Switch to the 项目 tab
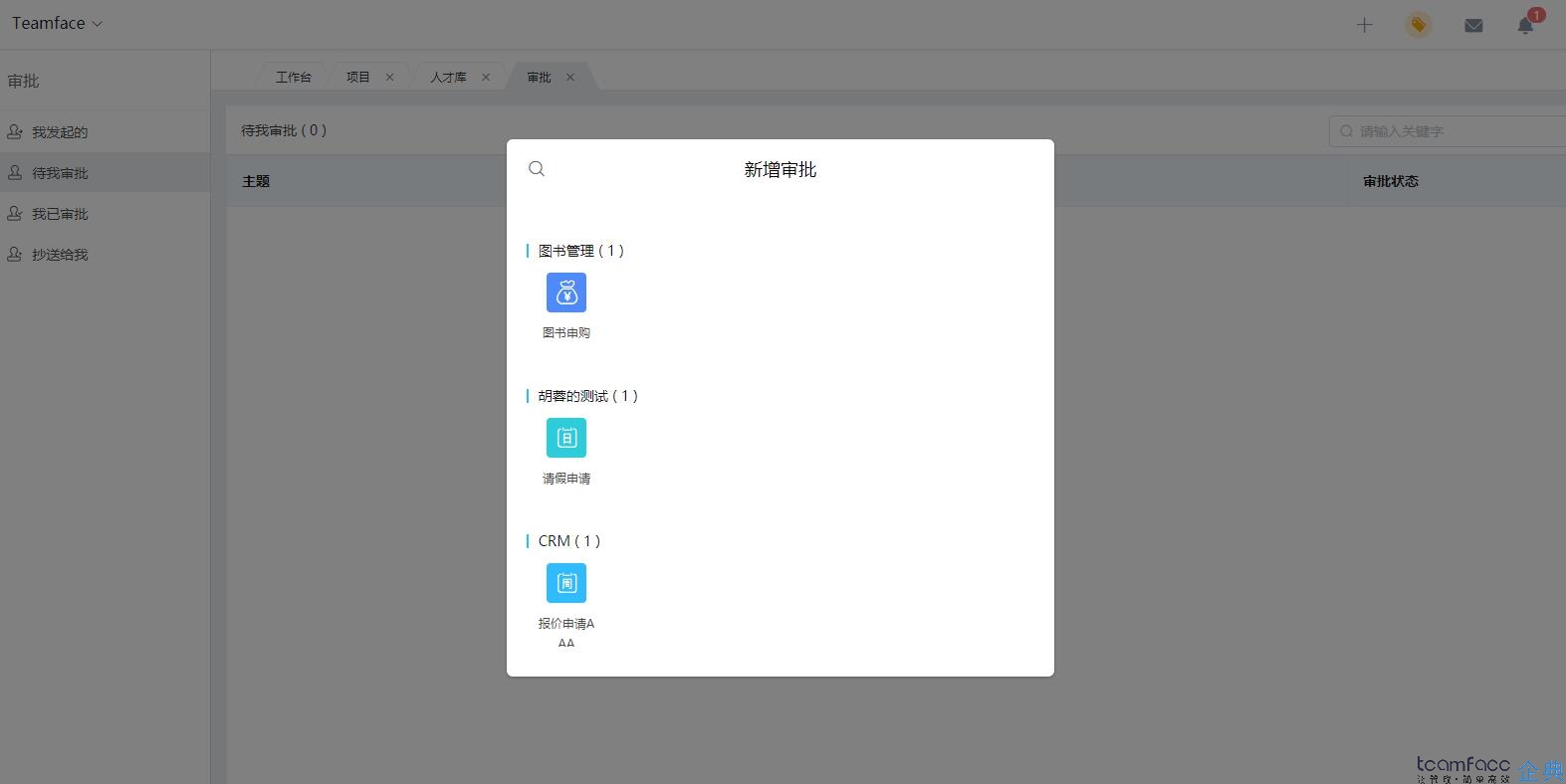This screenshot has width=1566, height=784. [x=358, y=77]
